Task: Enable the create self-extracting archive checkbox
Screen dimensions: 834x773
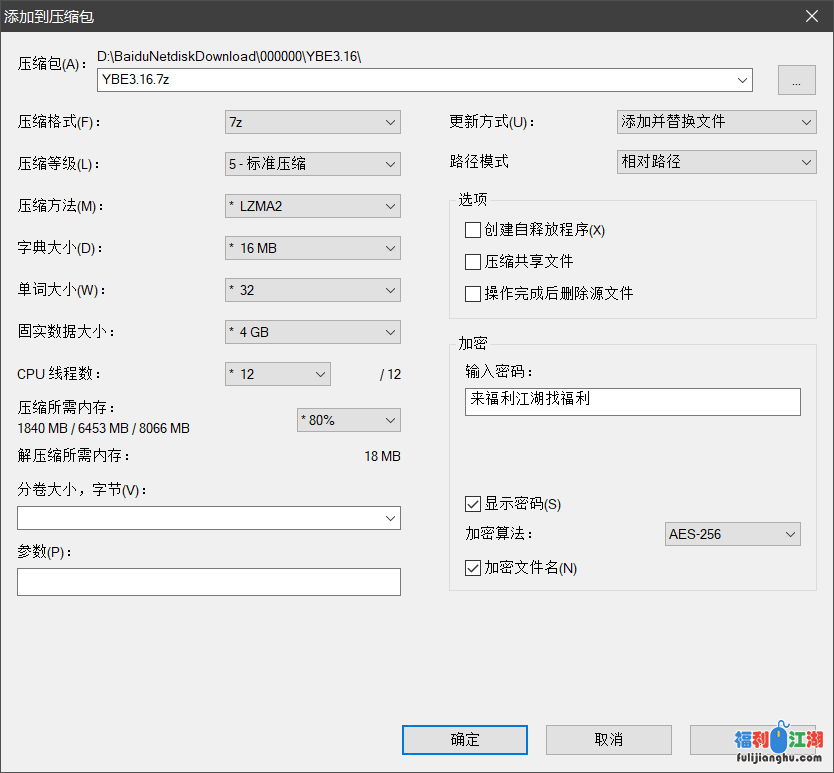Action: 473,230
